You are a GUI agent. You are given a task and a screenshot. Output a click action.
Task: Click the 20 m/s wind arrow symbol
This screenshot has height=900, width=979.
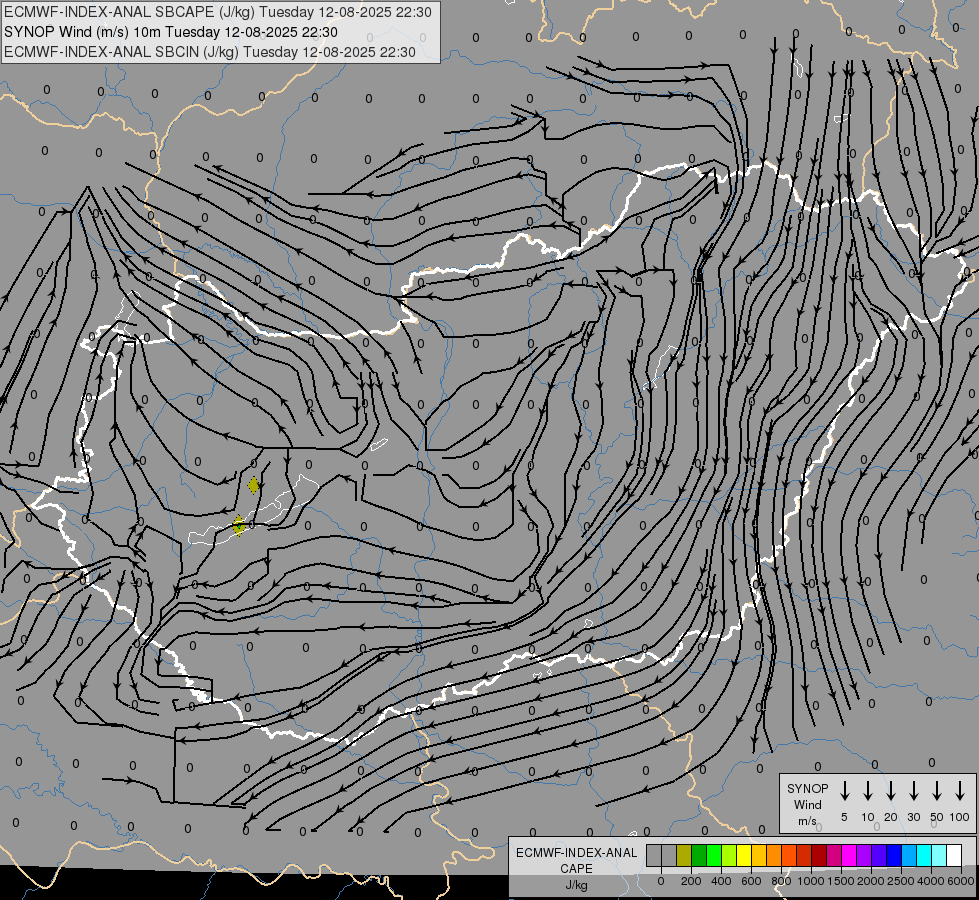point(890,791)
